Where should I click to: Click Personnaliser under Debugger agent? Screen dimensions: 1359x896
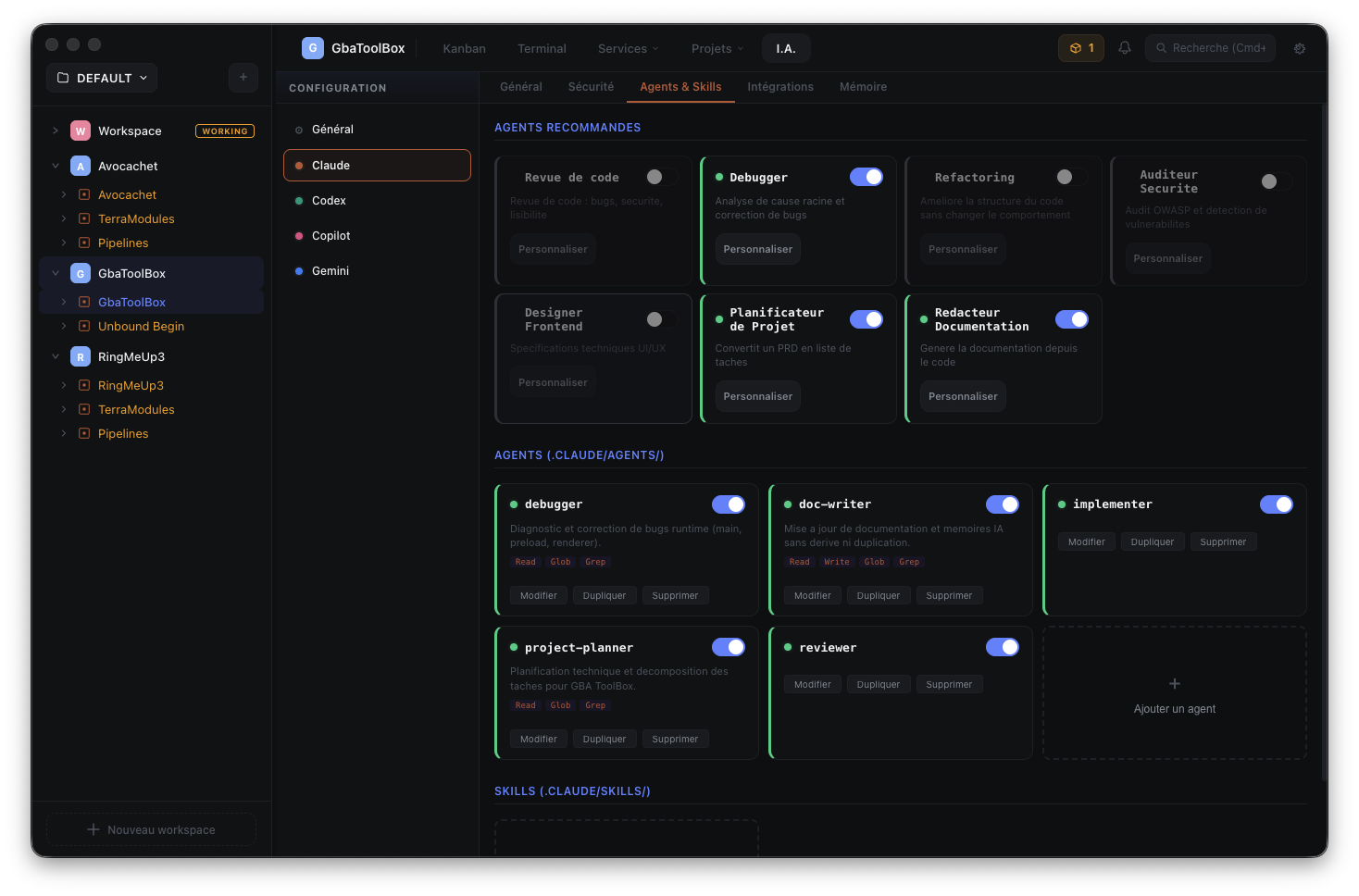[757, 249]
